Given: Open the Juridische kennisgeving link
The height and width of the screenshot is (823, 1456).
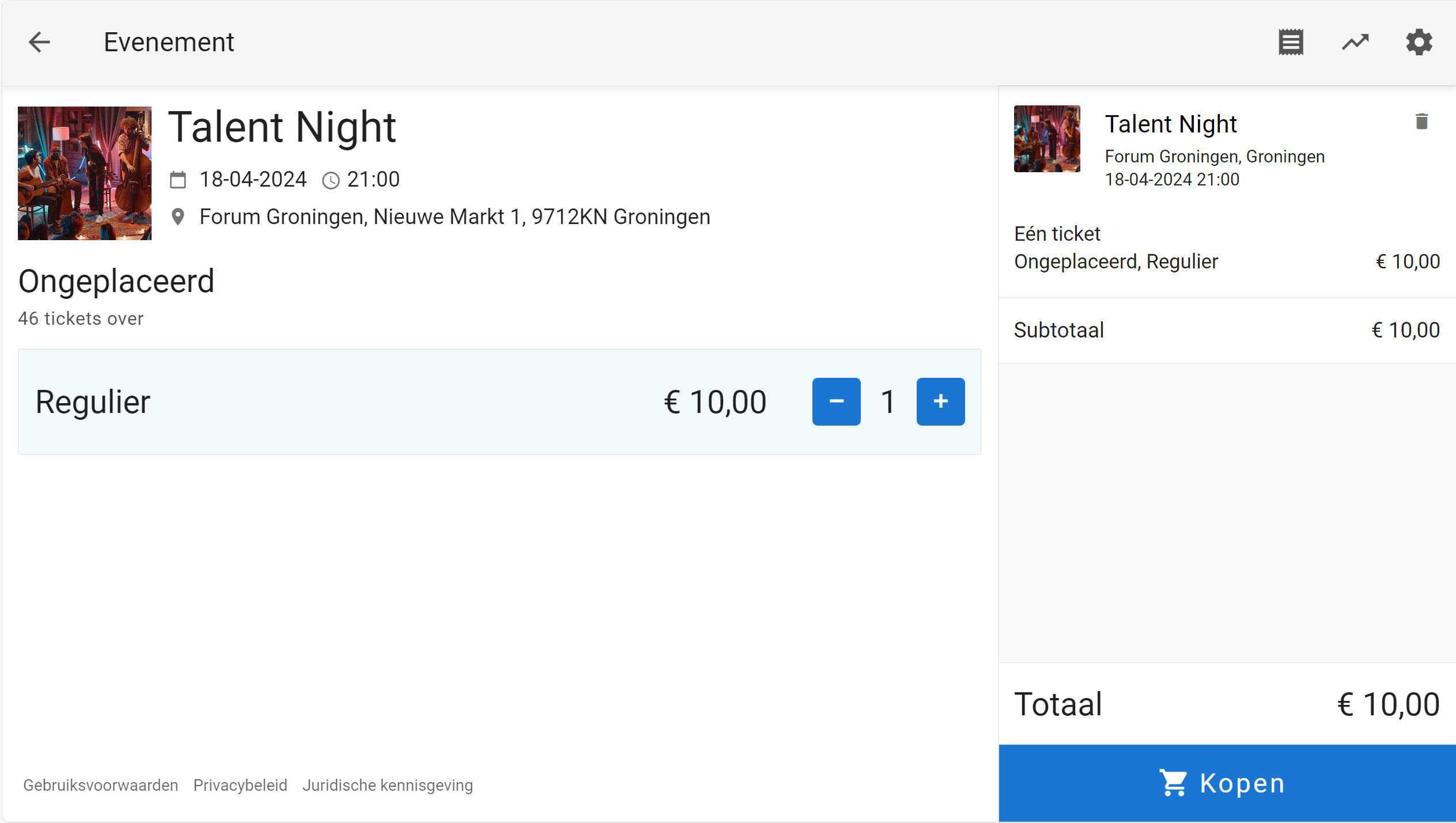Looking at the screenshot, I should 387,785.
